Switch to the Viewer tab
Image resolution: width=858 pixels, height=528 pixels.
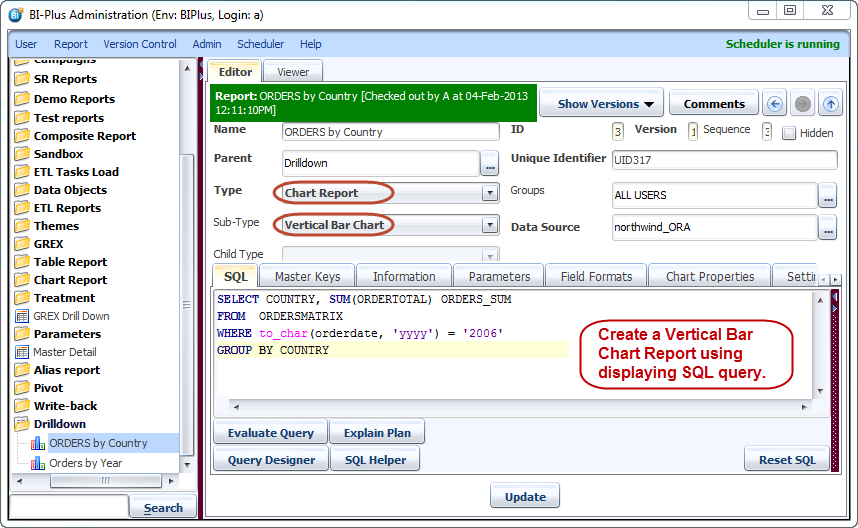pyautogui.click(x=293, y=72)
